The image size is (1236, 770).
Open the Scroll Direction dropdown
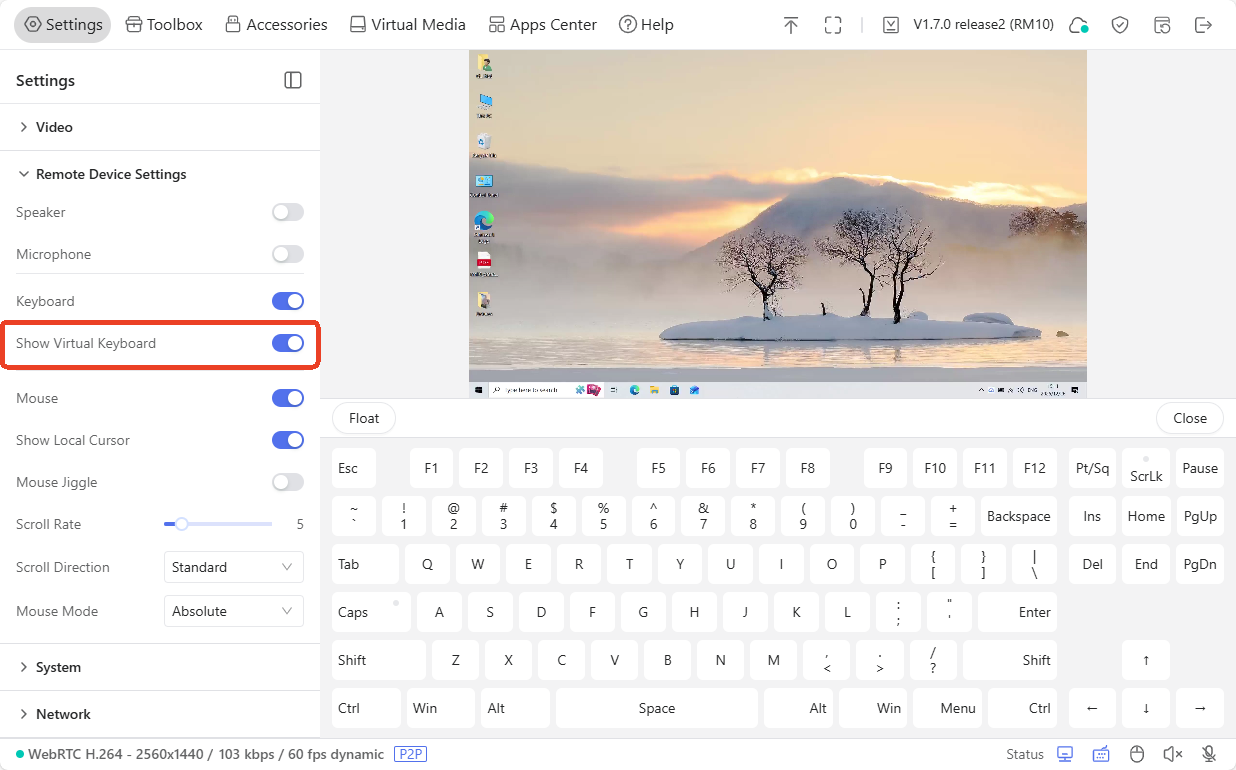233,567
